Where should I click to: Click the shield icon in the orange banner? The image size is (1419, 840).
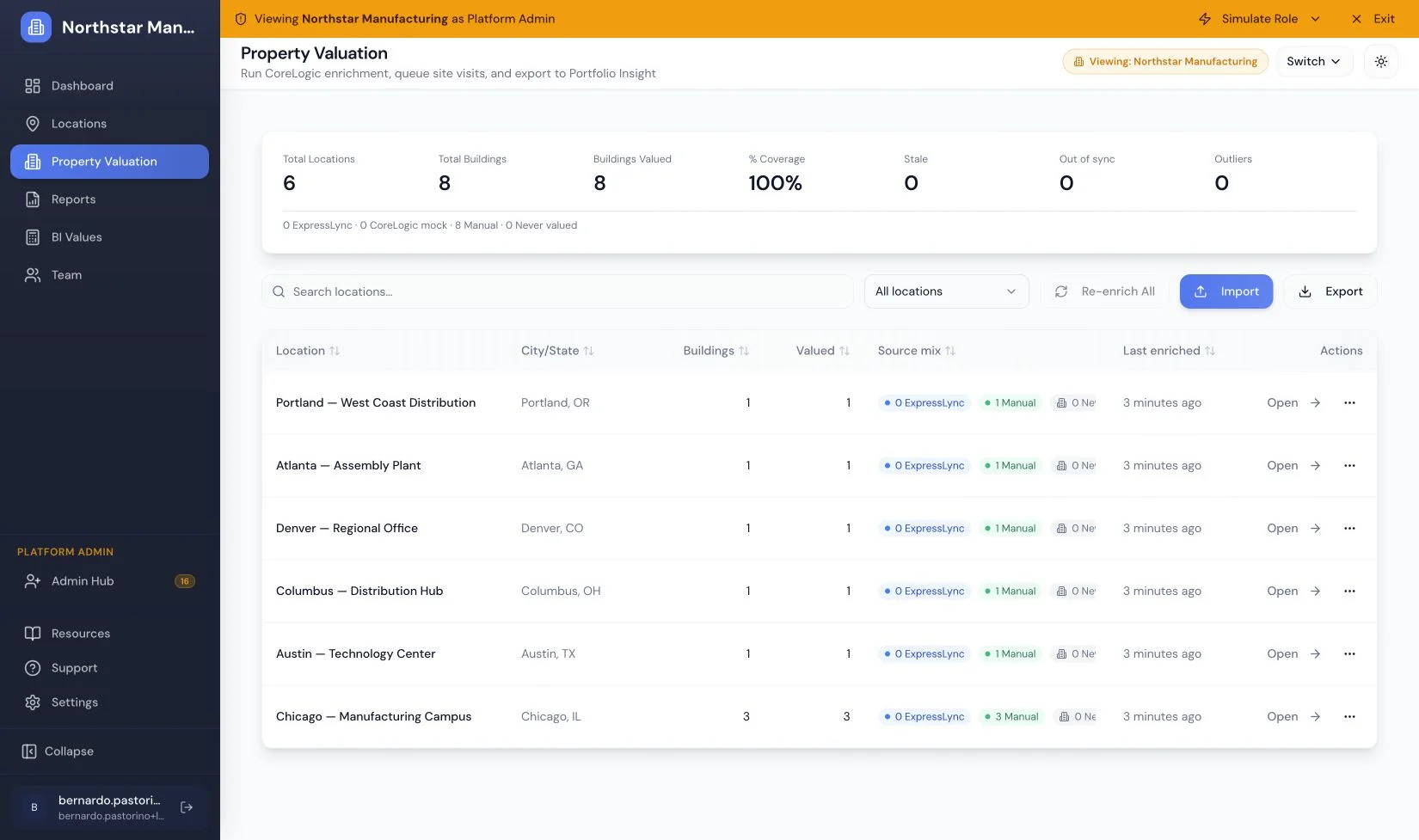click(x=241, y=19)
